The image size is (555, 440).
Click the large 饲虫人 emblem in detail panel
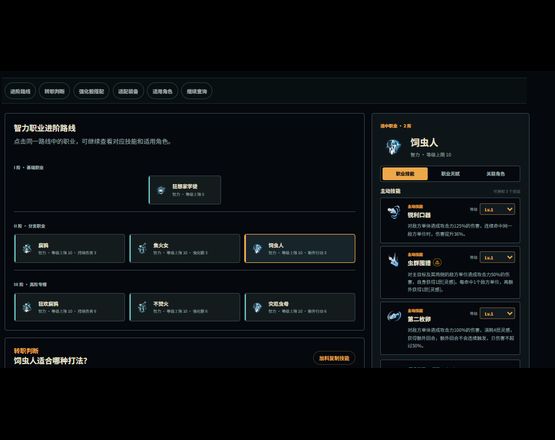point(393,147)
